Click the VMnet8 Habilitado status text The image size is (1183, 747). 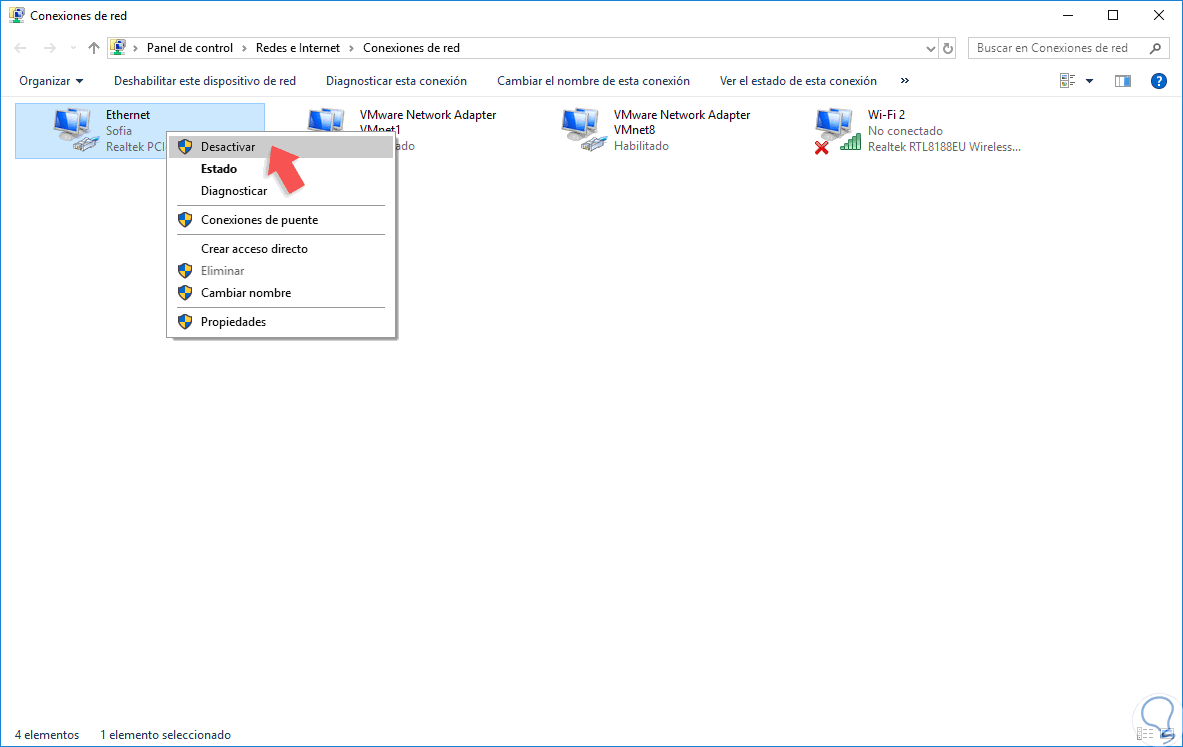[x=641, y=146]
